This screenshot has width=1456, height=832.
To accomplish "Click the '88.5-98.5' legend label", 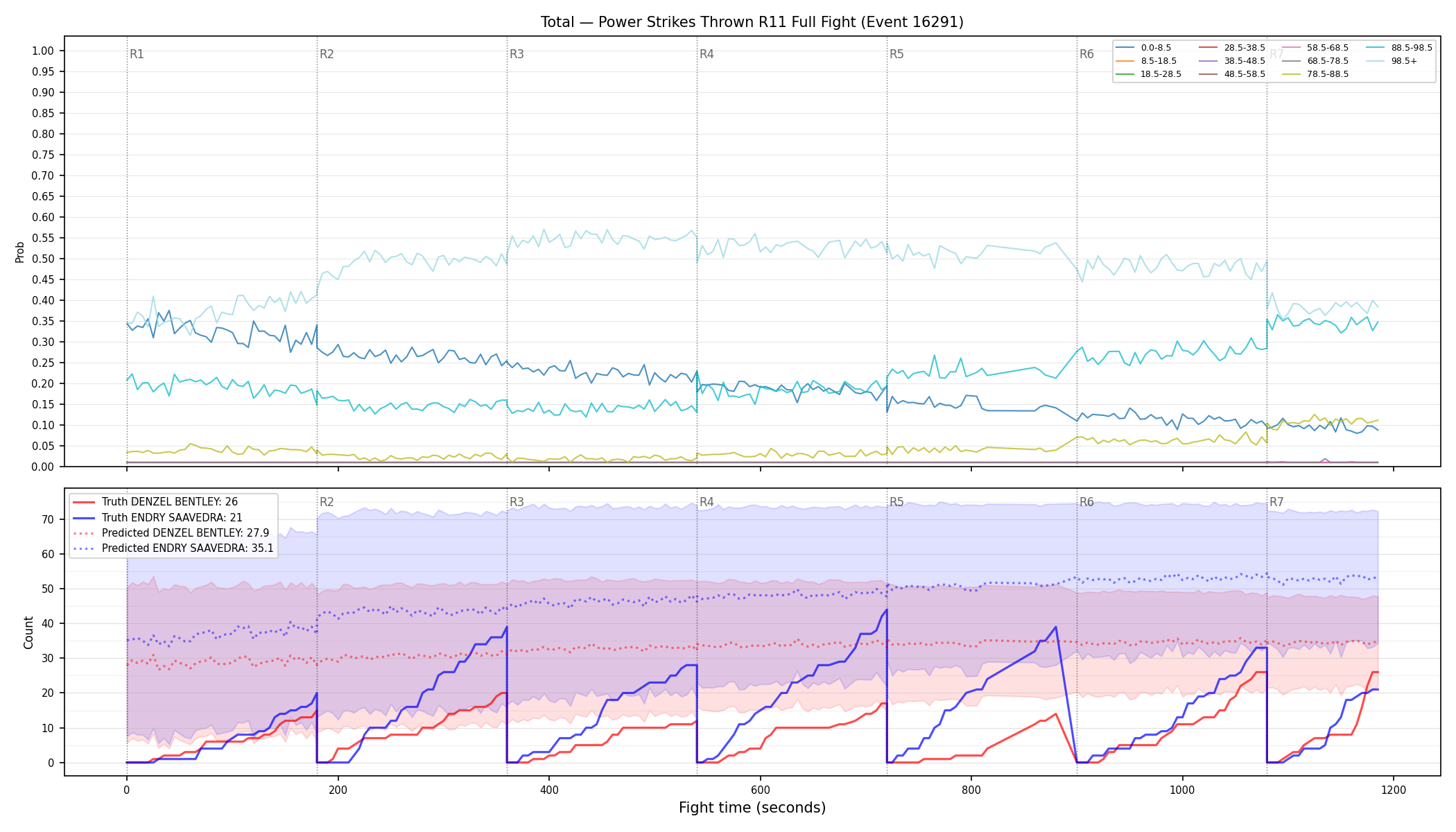I will [x=1412, y=48].
